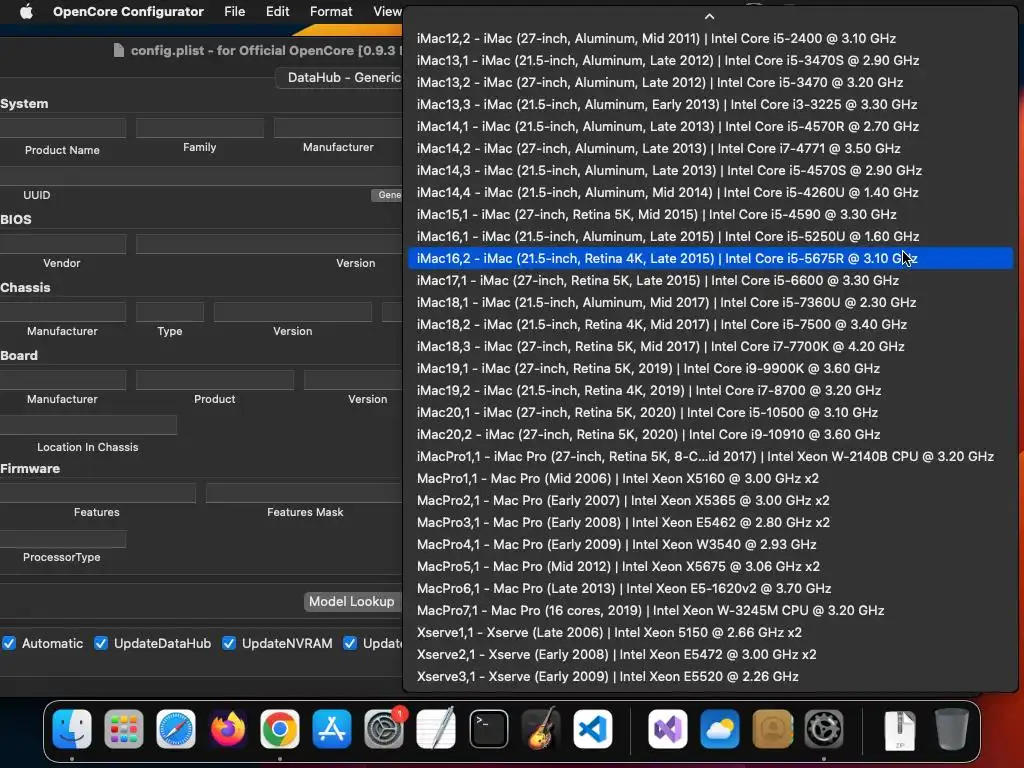The height and width of the screenshot is (768, 1024).
Task: Toggle the UpdateNVRAM checkbox
Action: tap(229, 643)
